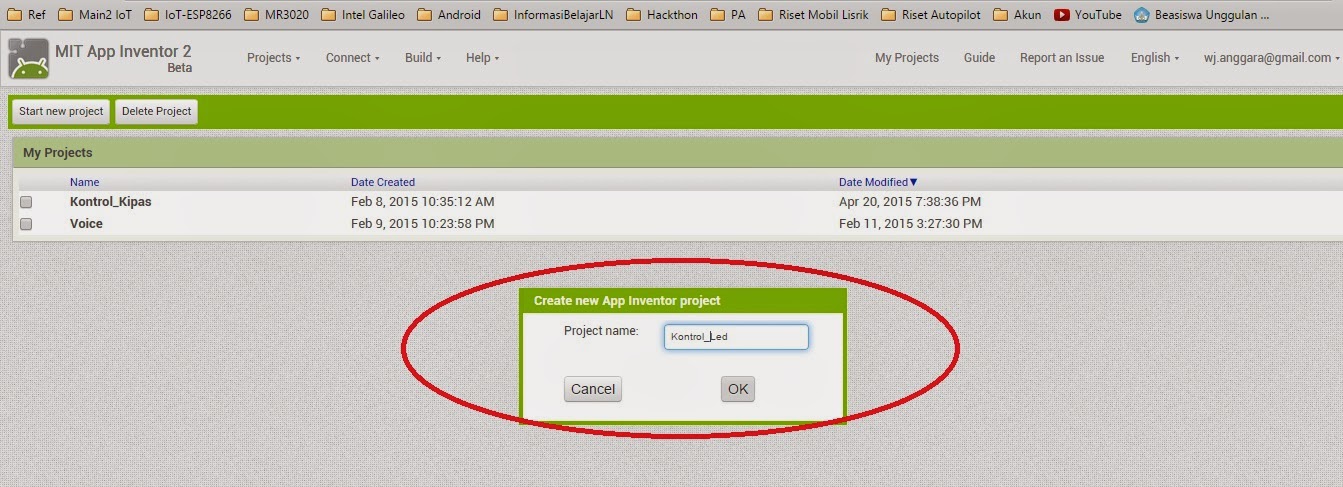Screen dimensions: 1343x487
Task: Click the Feb 9, 2015 10:23:58 PM date
Action: (x=423, y=224)
